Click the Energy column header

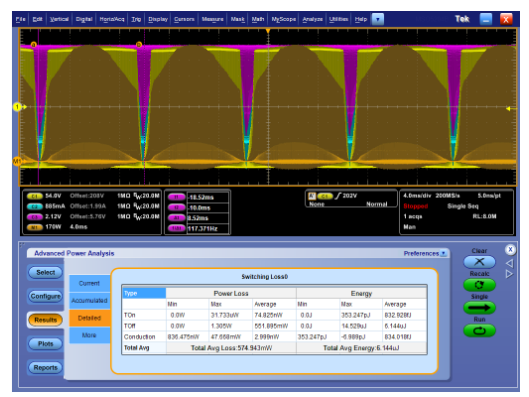[x=361, y=293]
